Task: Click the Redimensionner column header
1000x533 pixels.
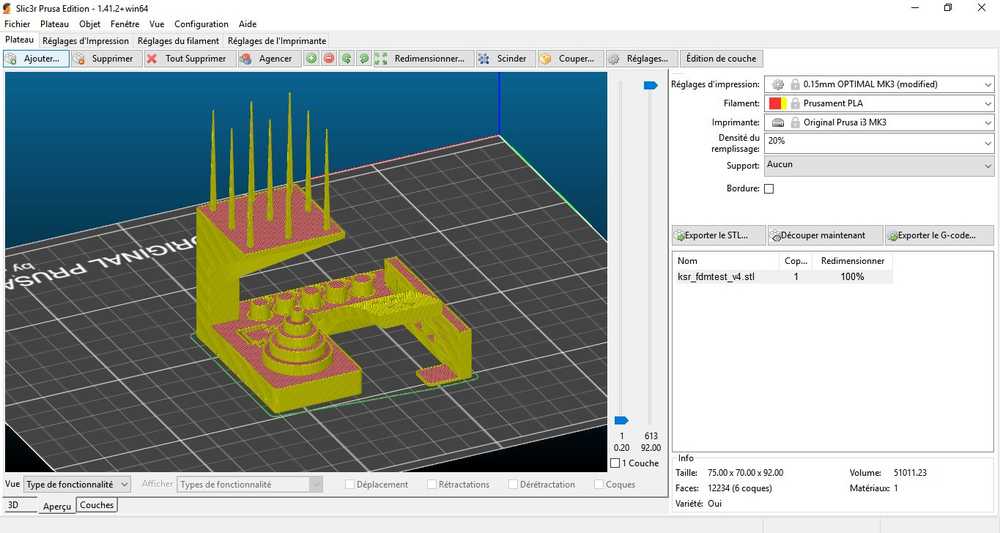Action: click(x=853, y=261)
